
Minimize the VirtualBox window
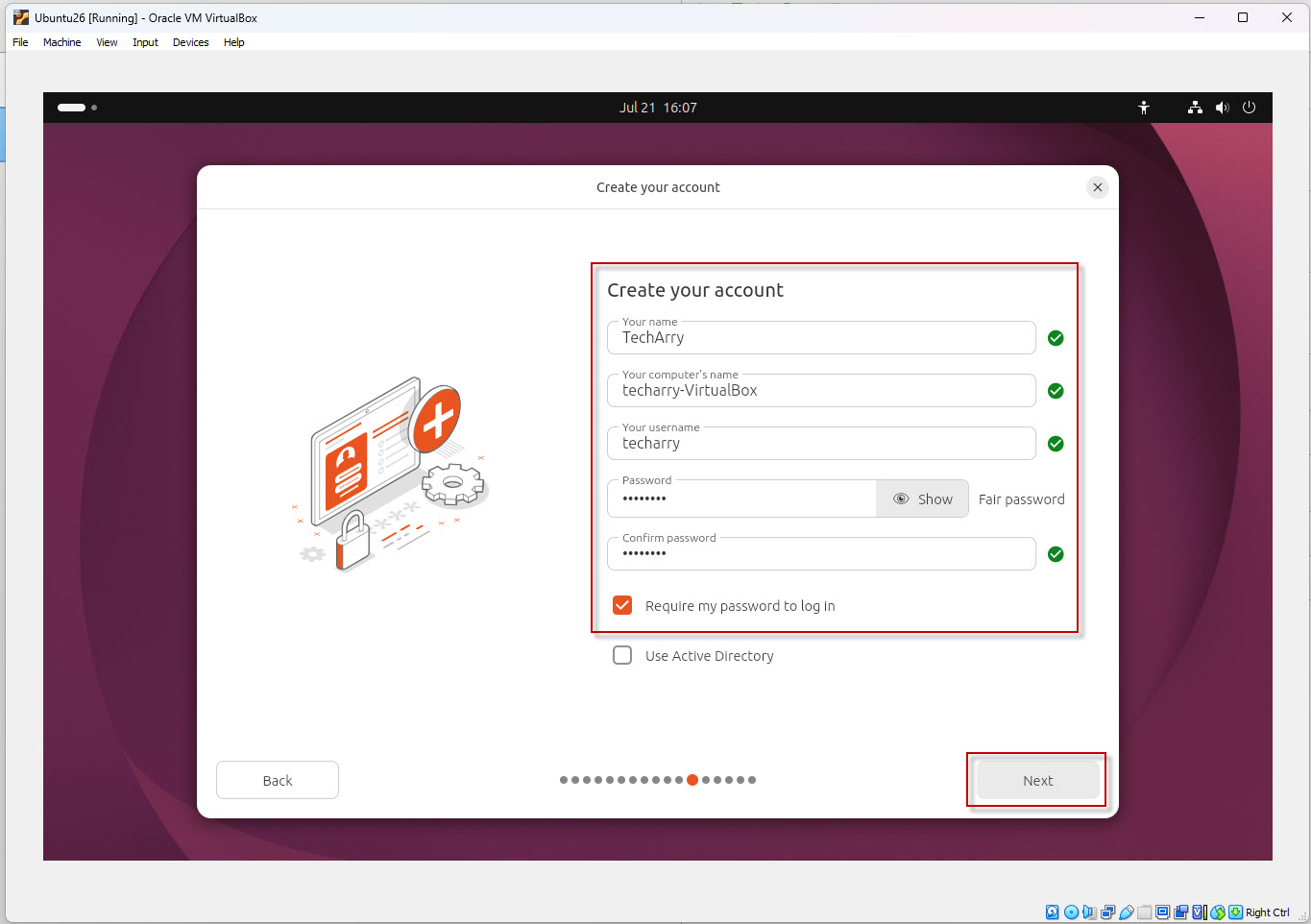click(x=1200, y=17)
